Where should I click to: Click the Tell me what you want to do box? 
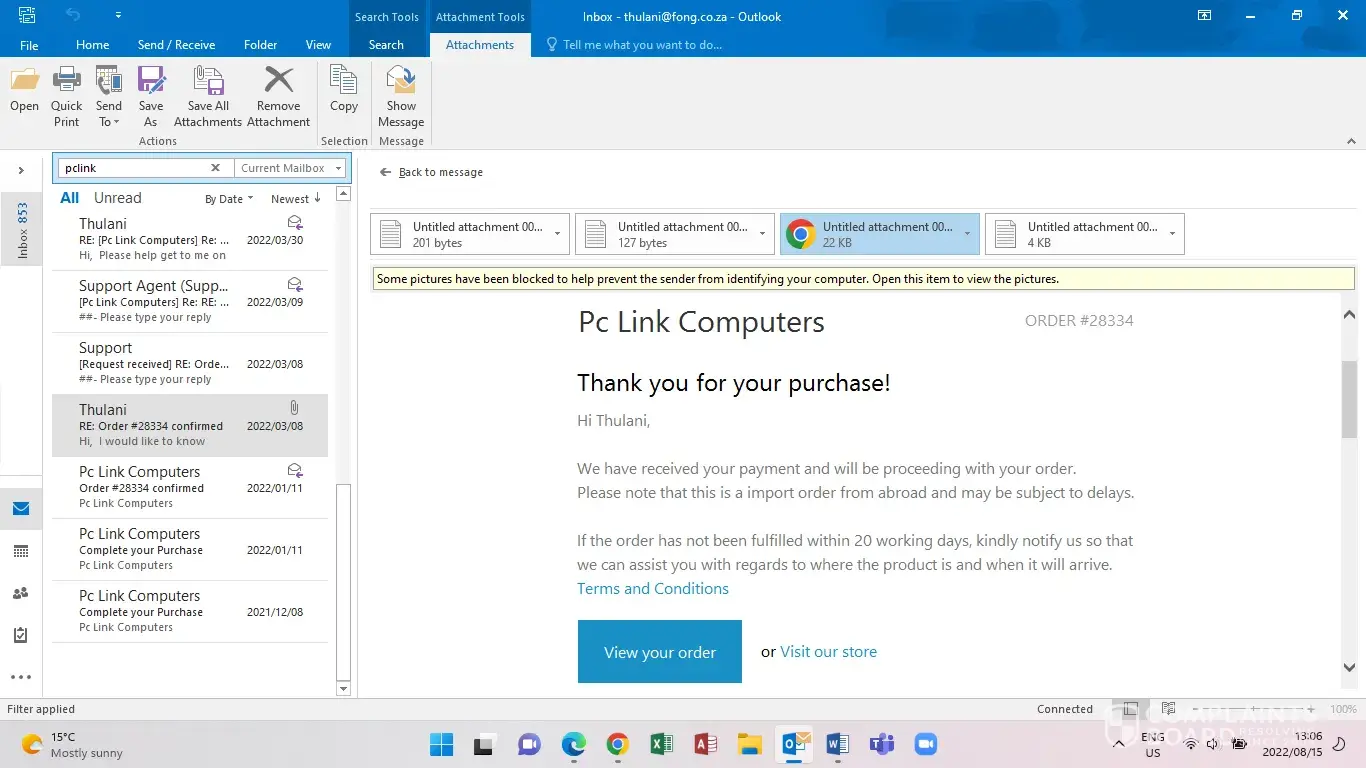click(634, 45)
